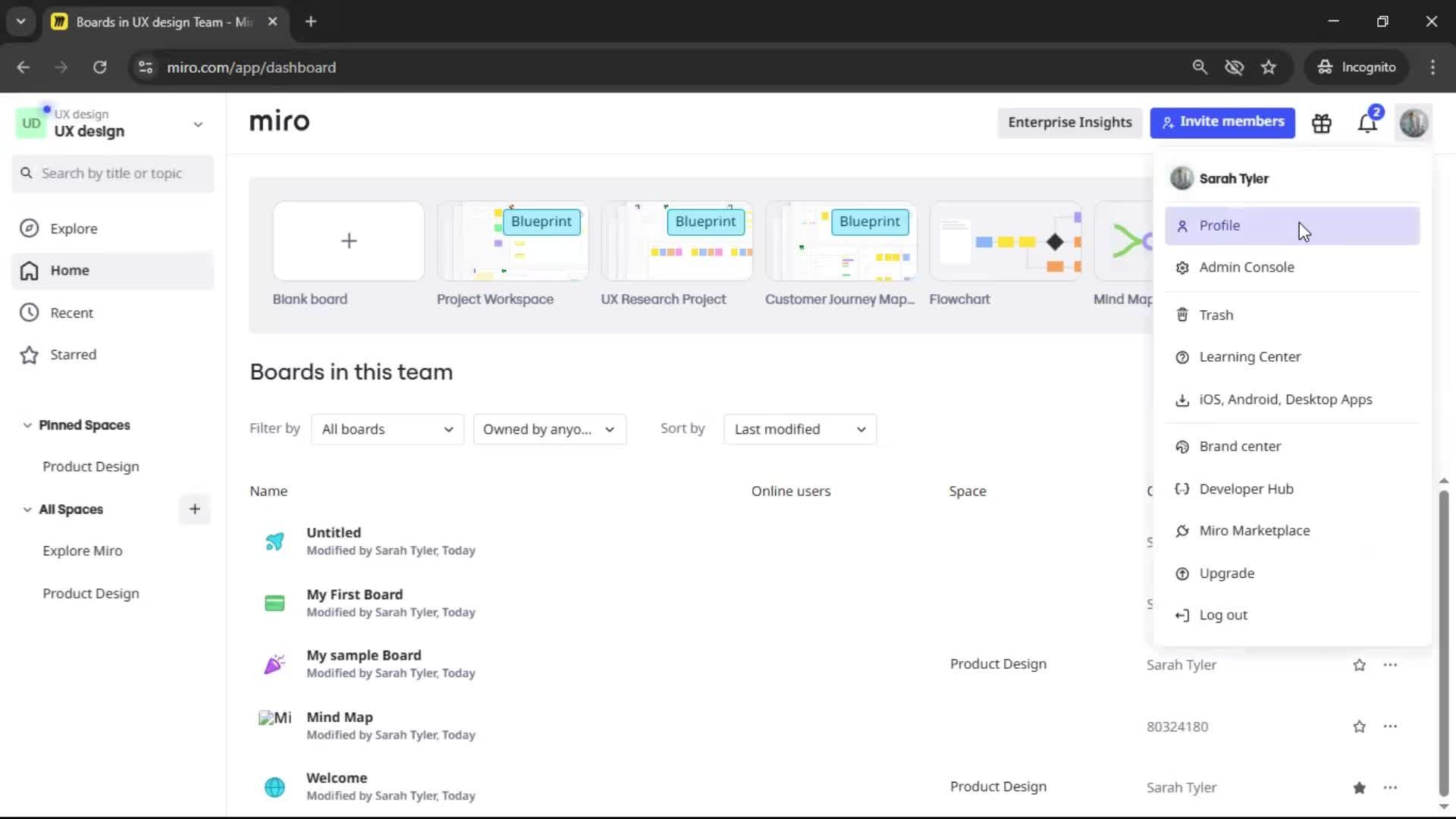Viewport: 1456px width, 819px height.
Task: Click the plus icon next to All Spaces
Action: click(x=194, y=509)
